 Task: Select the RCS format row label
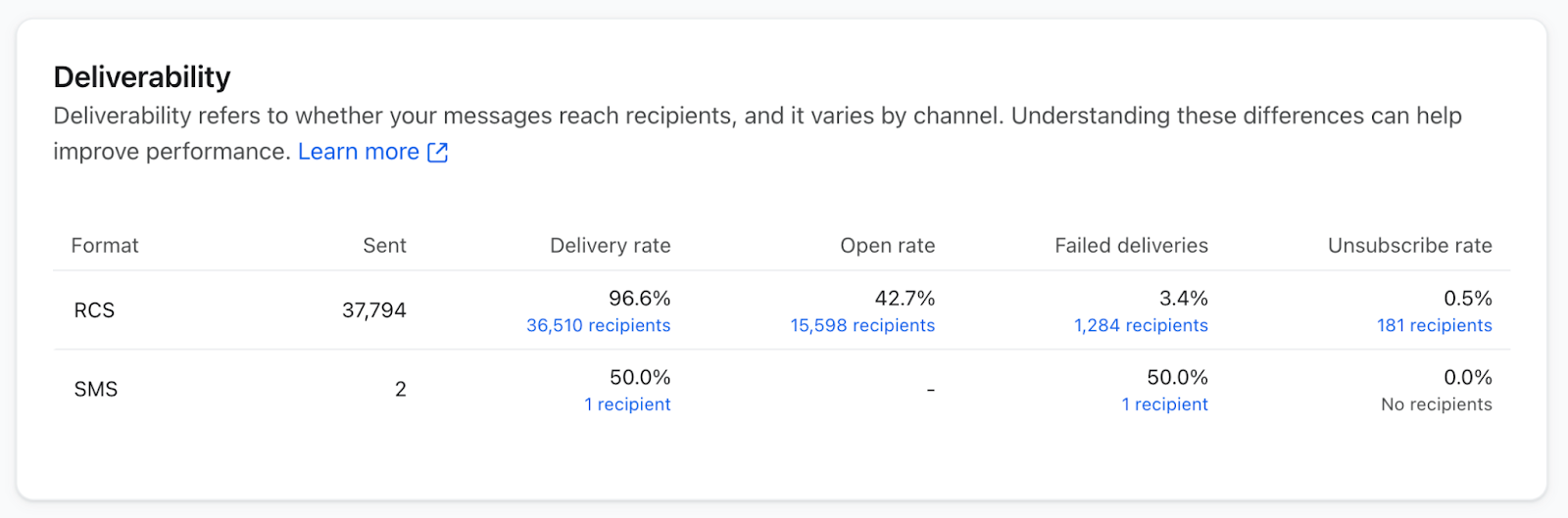pyautogui.click(x=94, y=310)
